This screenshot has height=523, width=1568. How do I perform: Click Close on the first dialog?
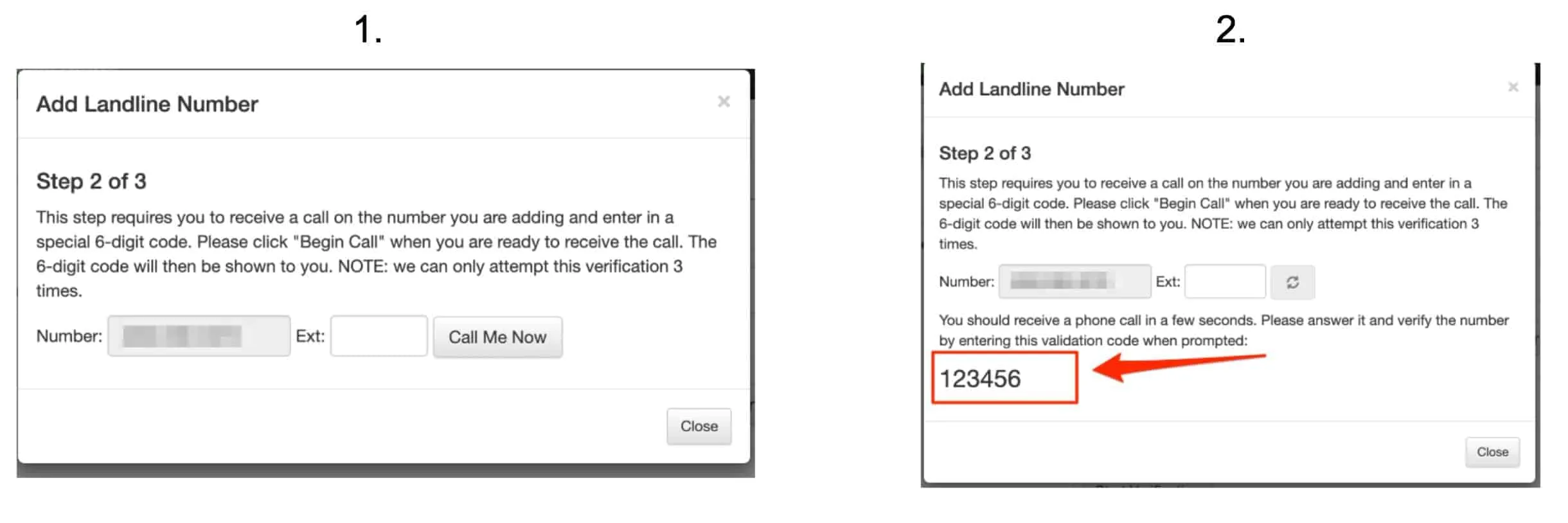click(699, 426)
